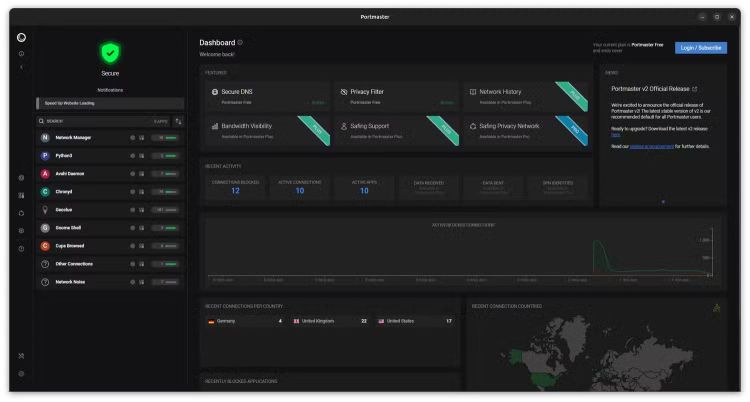Open the Portmaster logo in the sidebar
750x402 pixels.
(21, 37)
